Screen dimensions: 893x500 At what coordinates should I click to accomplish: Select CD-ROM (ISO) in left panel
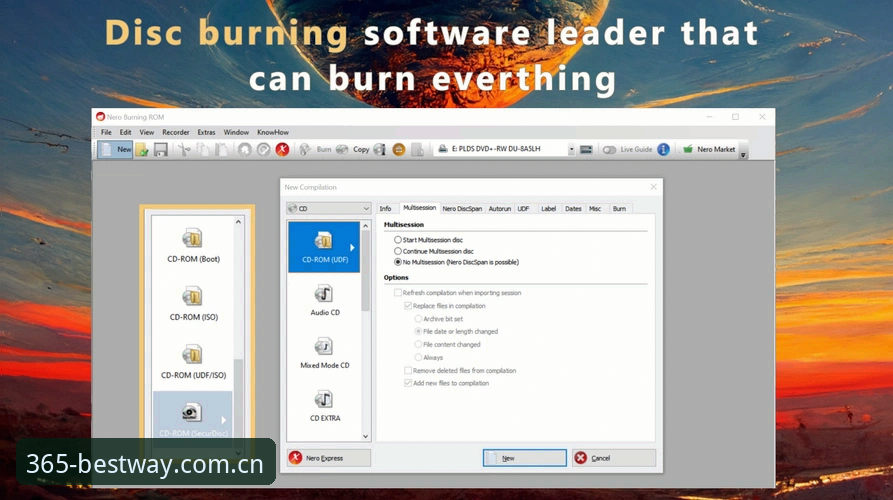[193, 304]
